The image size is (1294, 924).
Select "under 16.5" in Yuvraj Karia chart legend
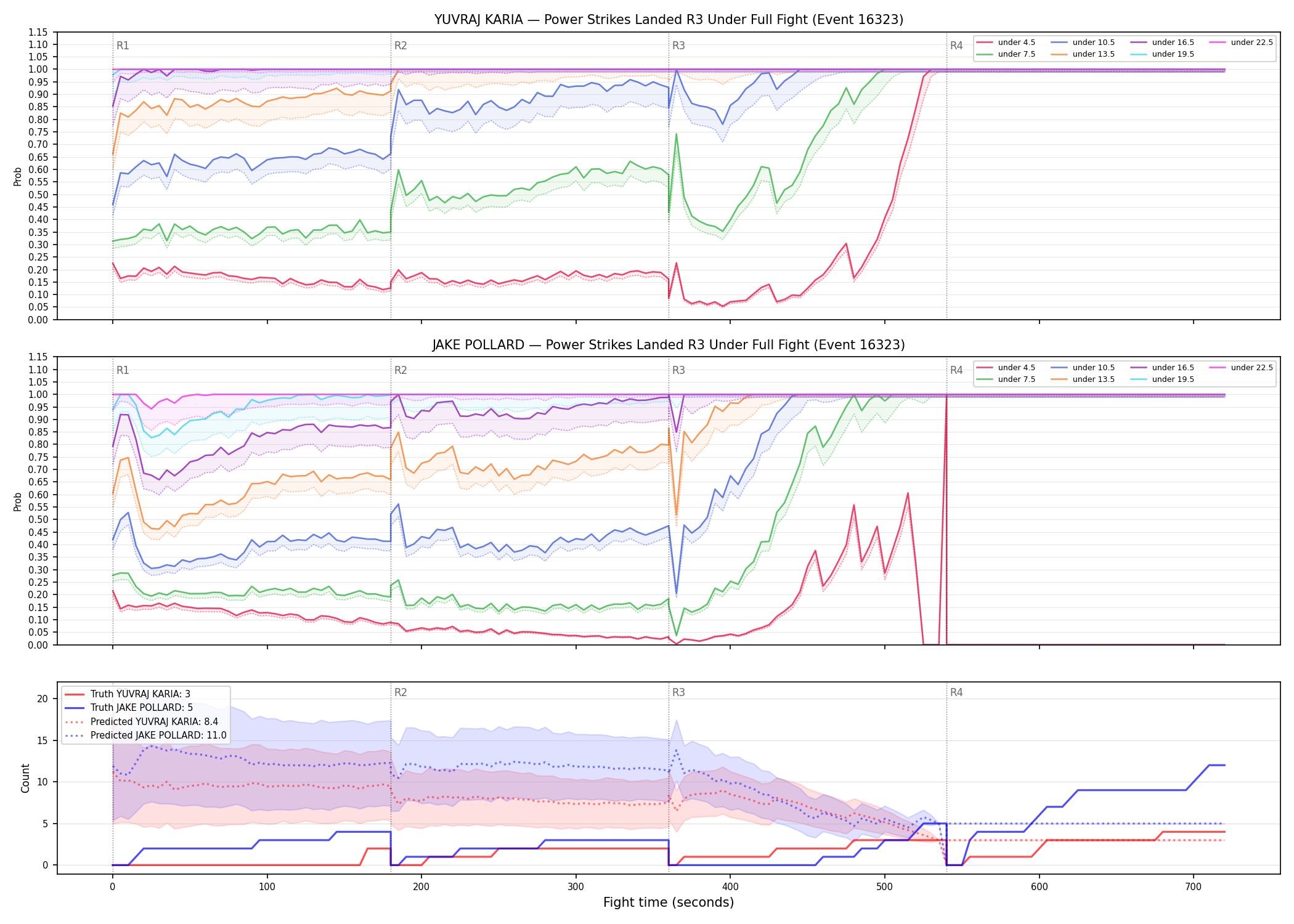click(1163, 43)
